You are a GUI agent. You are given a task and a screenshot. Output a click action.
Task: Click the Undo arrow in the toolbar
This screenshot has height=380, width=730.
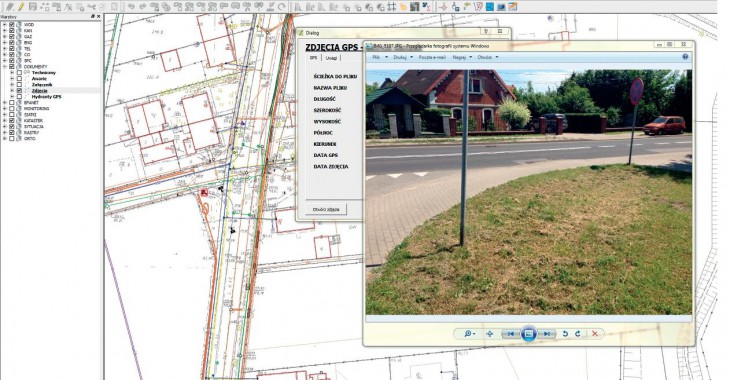[131, 7]
